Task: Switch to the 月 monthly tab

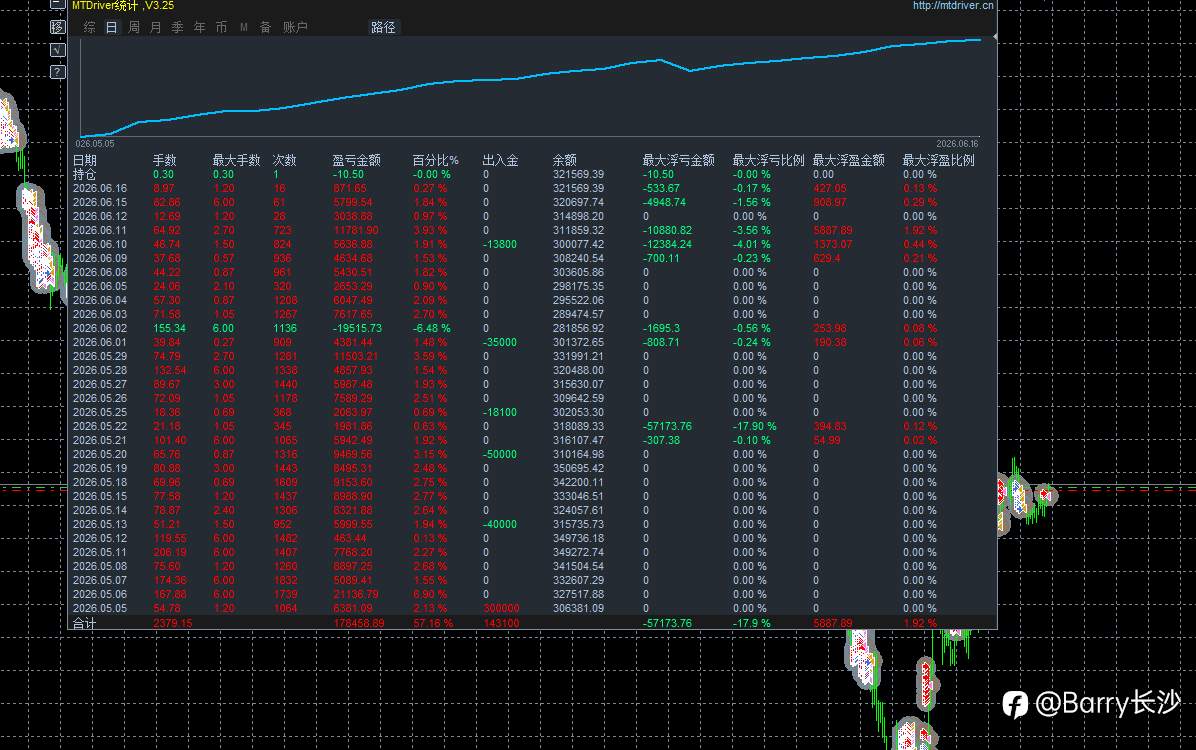Action: [156, 27]
